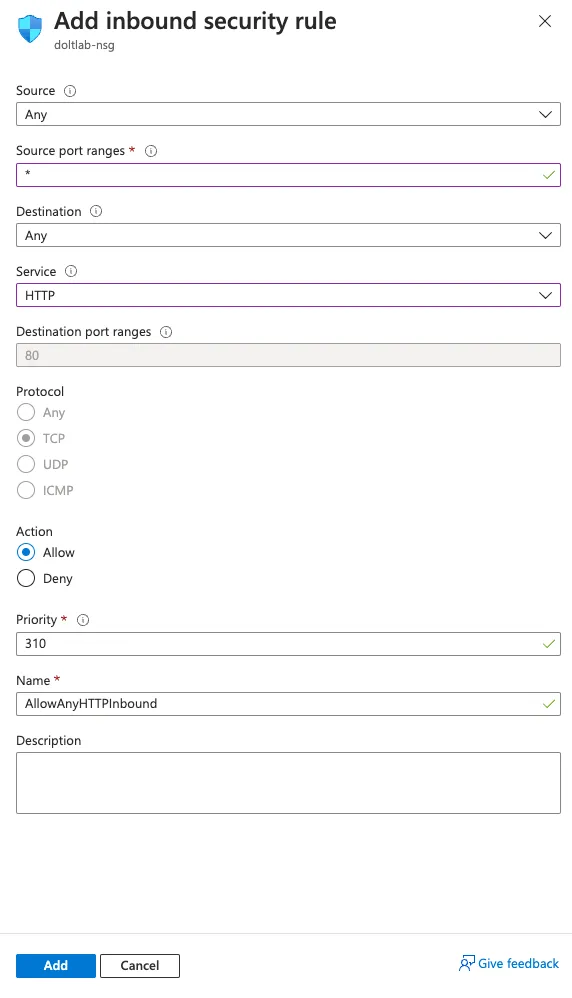Click the Destination info icon
572x998 pixels.
(x=96, y=211)
